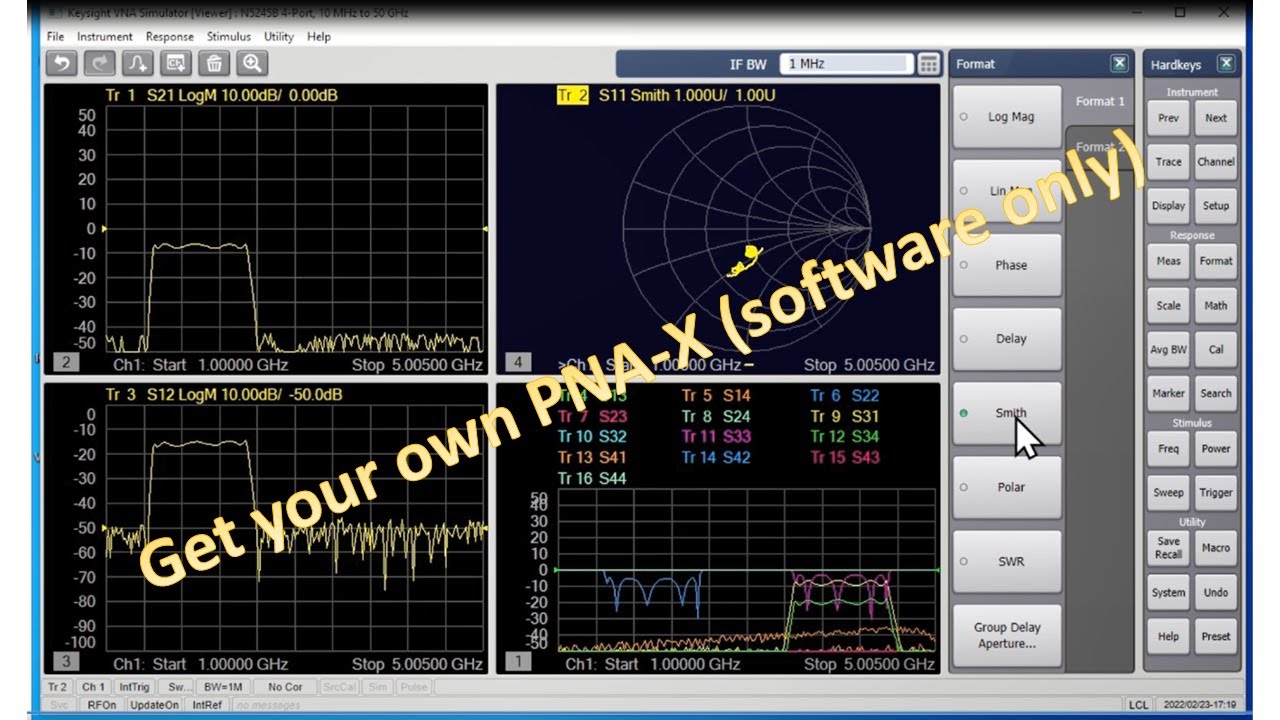Screen dimensions: 1280x720
Task: Click the trash delete toolbar icon
Action: pyautogui.click(x=214, y=63)
